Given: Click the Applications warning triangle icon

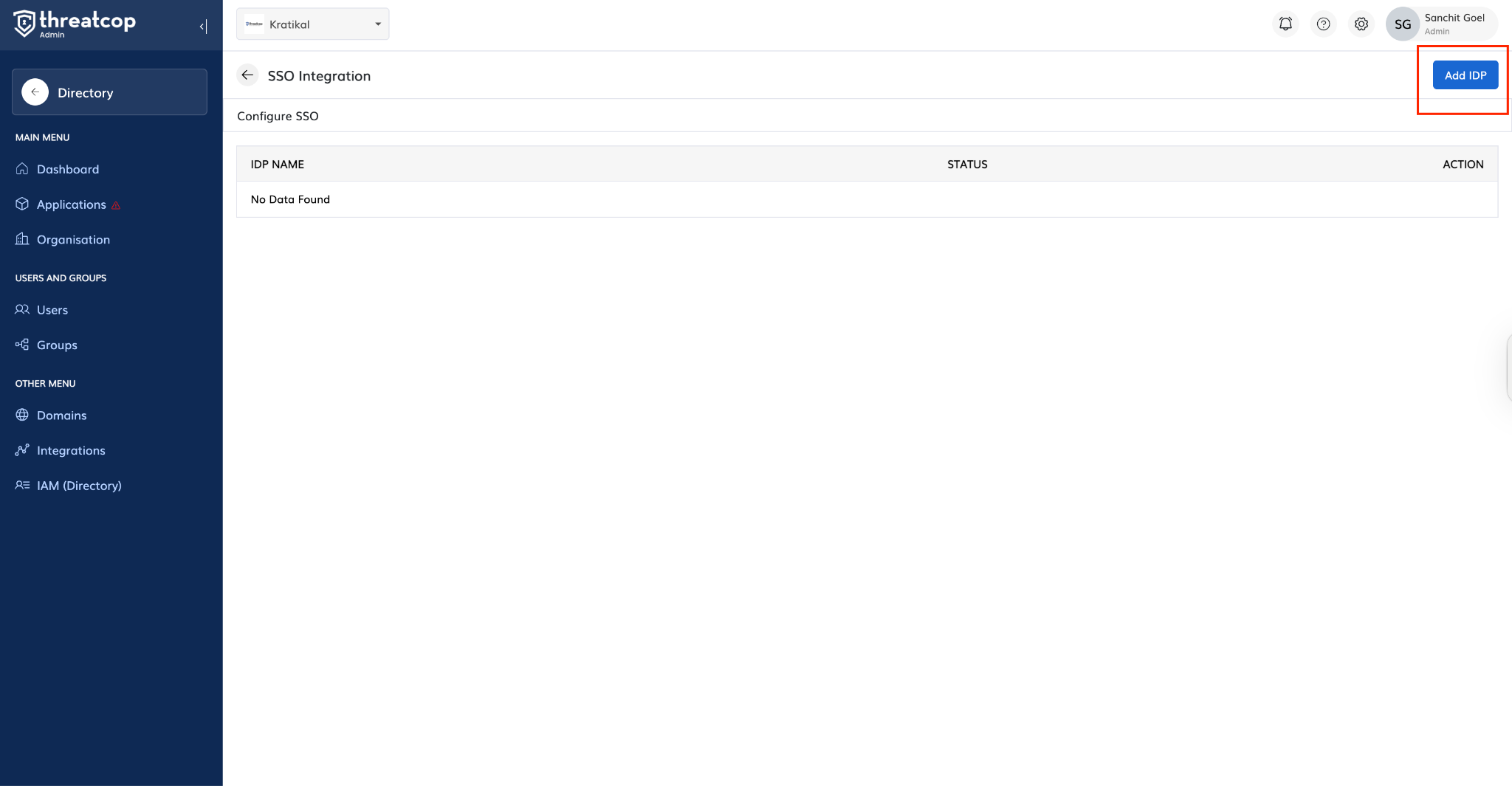Looking at the screenshot, I should (x=116, y=205).
